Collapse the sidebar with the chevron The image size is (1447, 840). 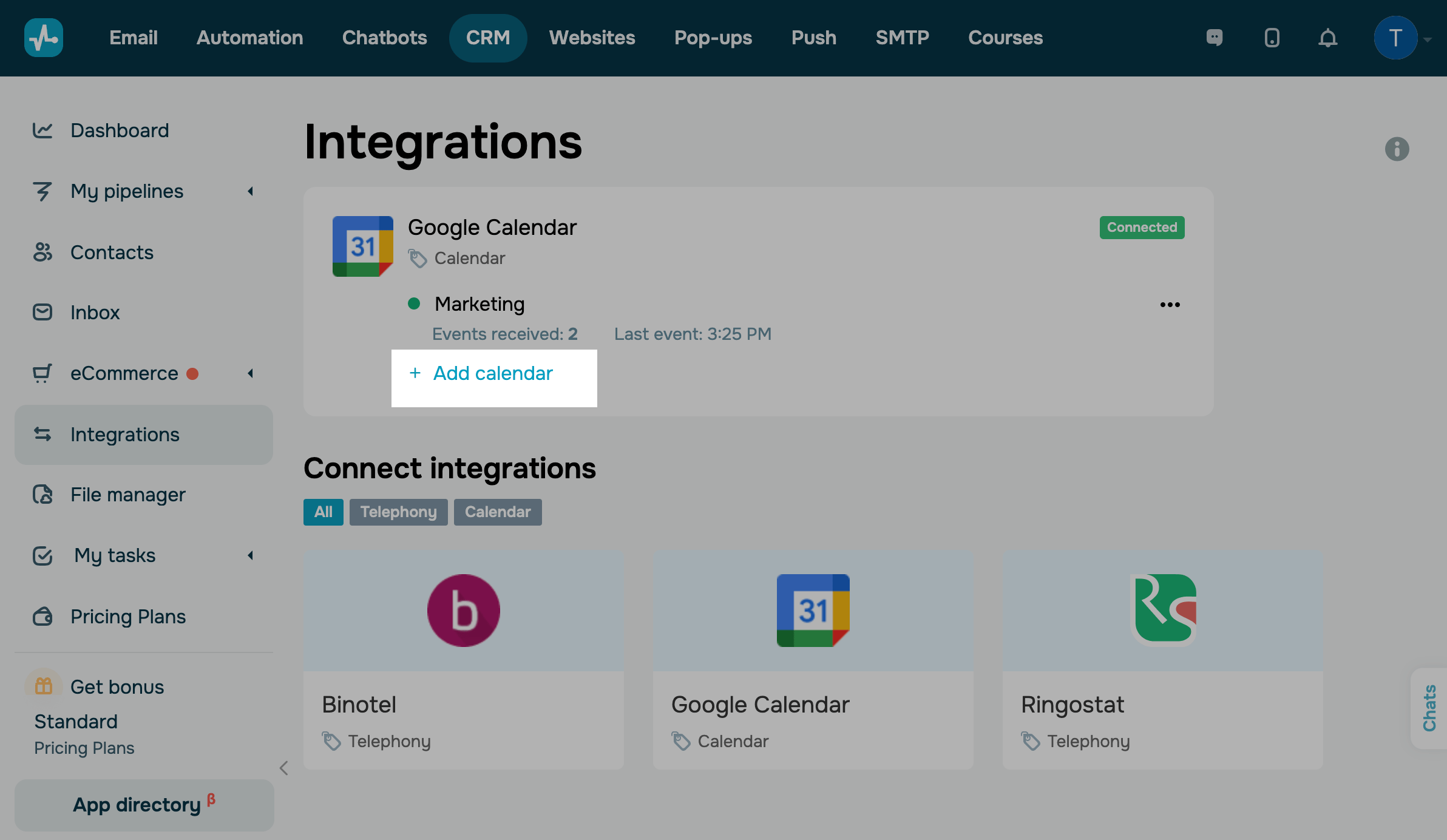pos(283,768)
